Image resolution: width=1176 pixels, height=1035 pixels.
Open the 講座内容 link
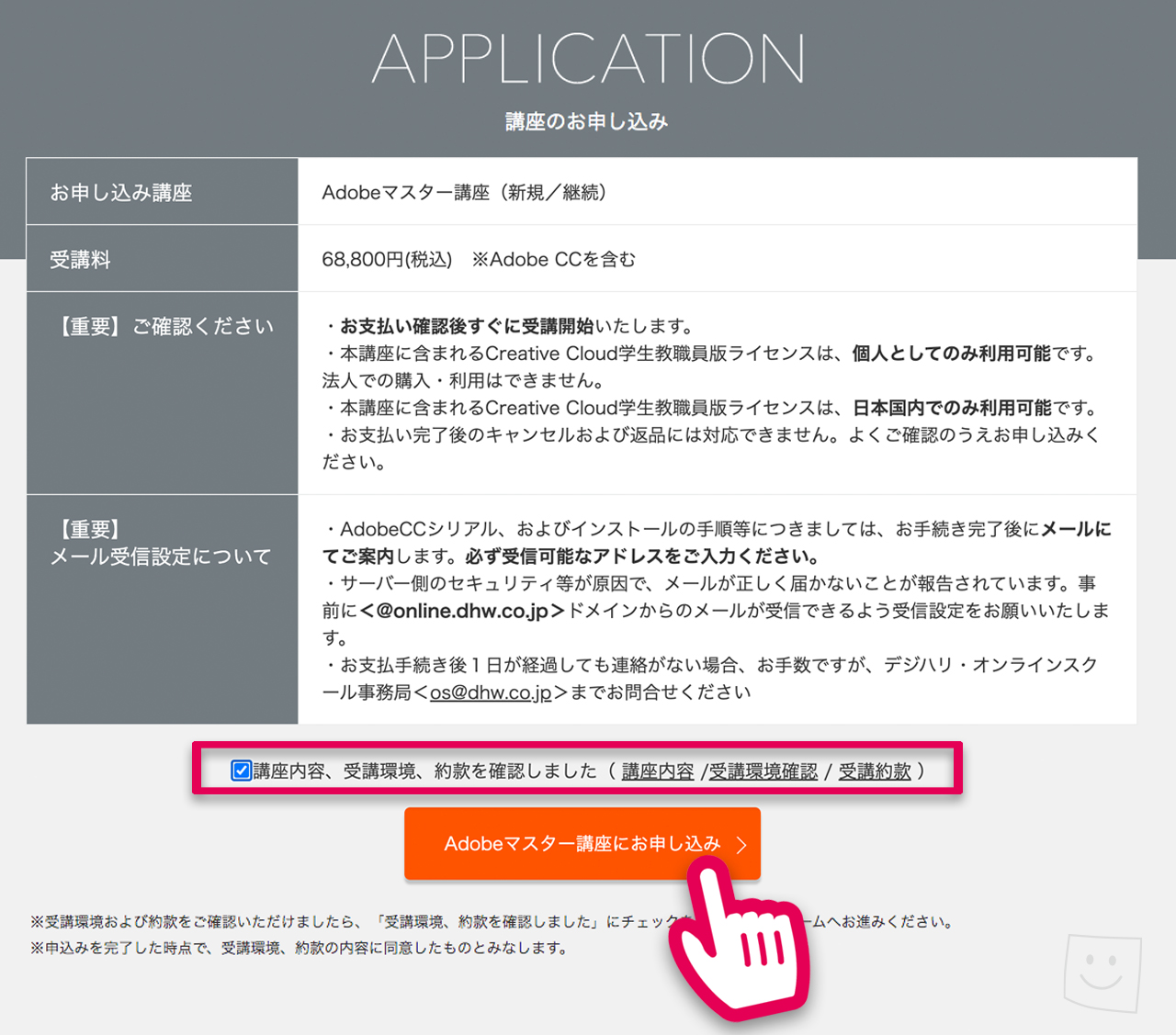tap(658, 771)
